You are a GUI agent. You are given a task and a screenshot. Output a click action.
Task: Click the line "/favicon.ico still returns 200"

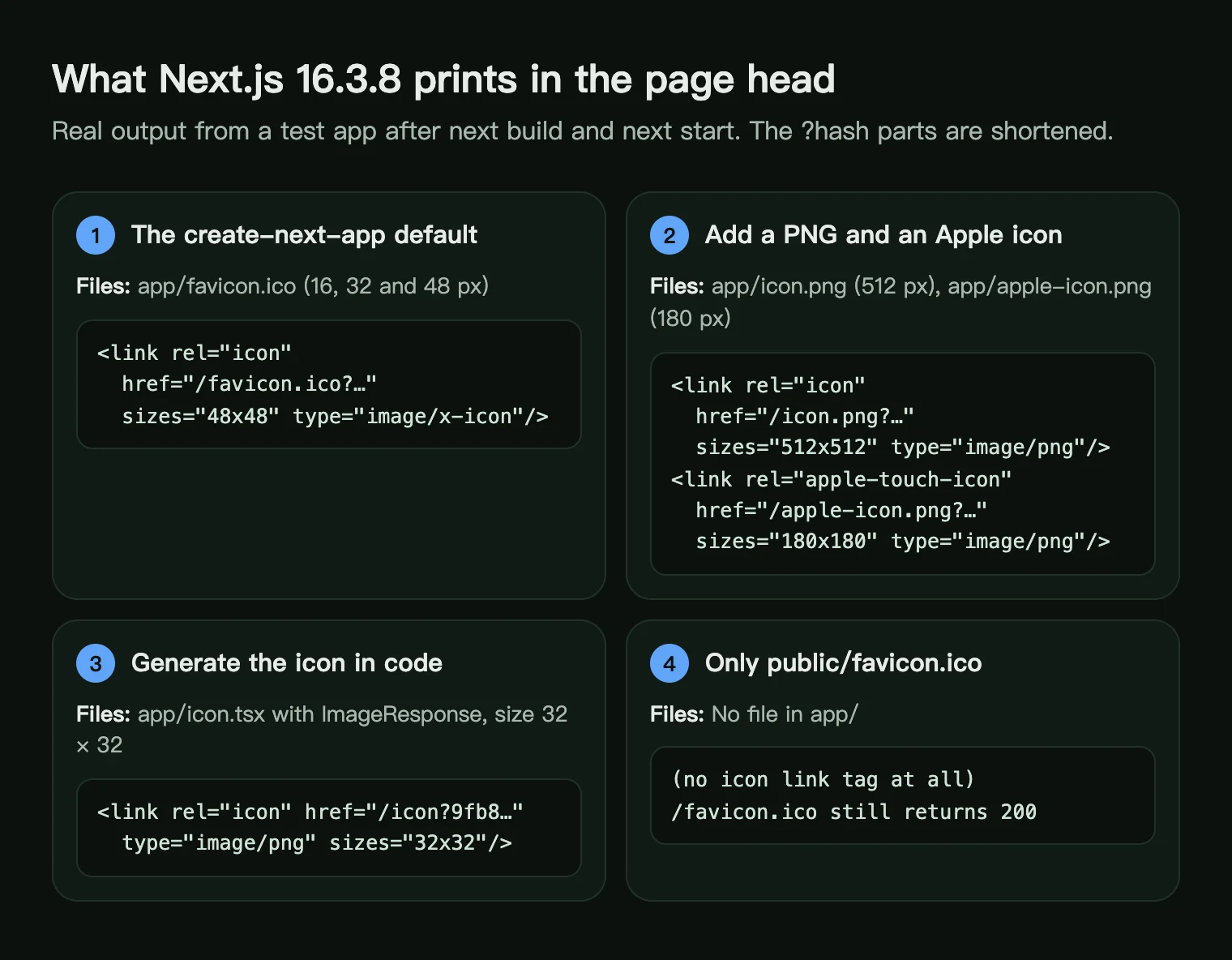click(853, 812)
